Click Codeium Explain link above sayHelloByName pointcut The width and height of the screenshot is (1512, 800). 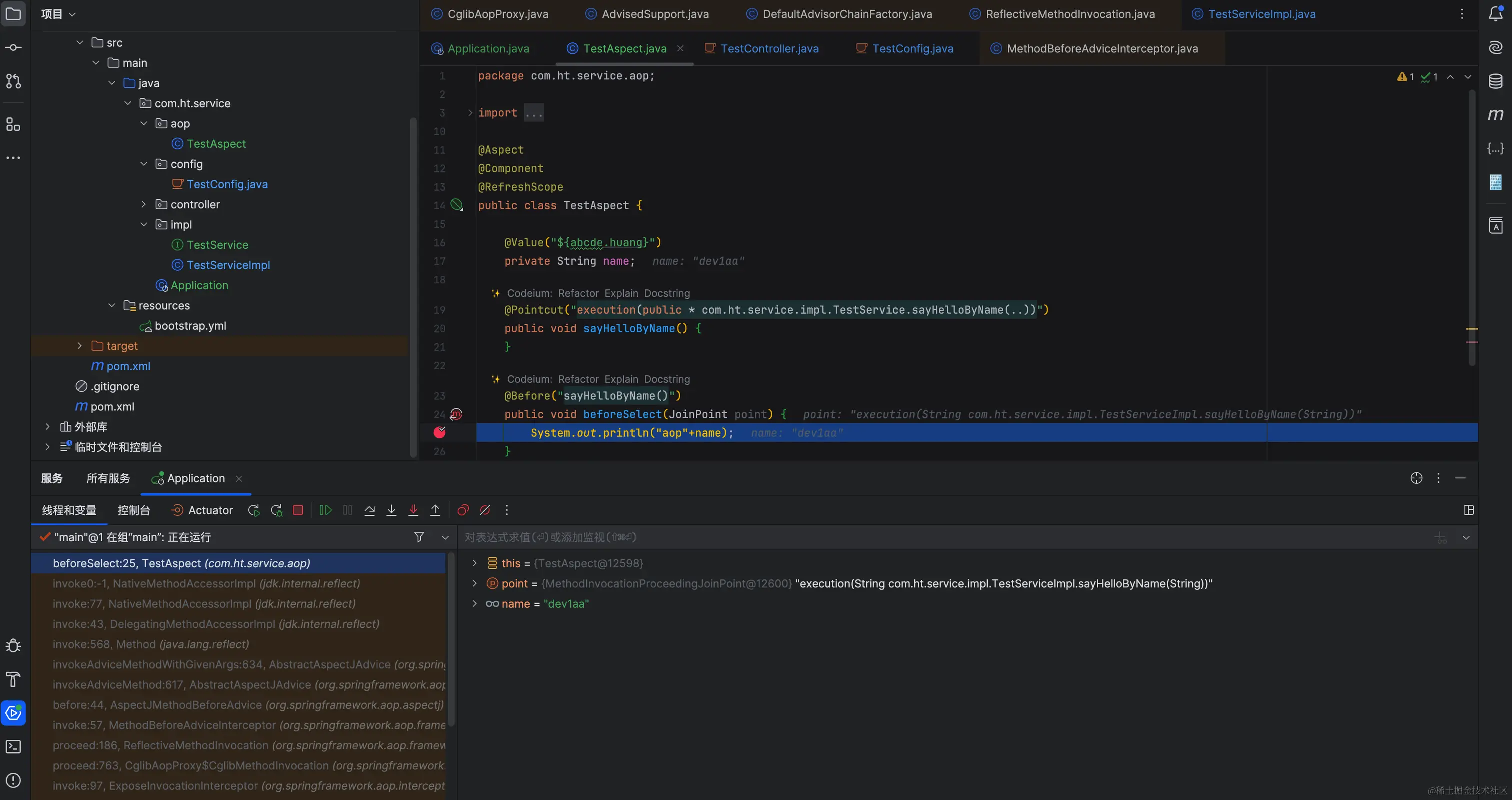[621, 293]
